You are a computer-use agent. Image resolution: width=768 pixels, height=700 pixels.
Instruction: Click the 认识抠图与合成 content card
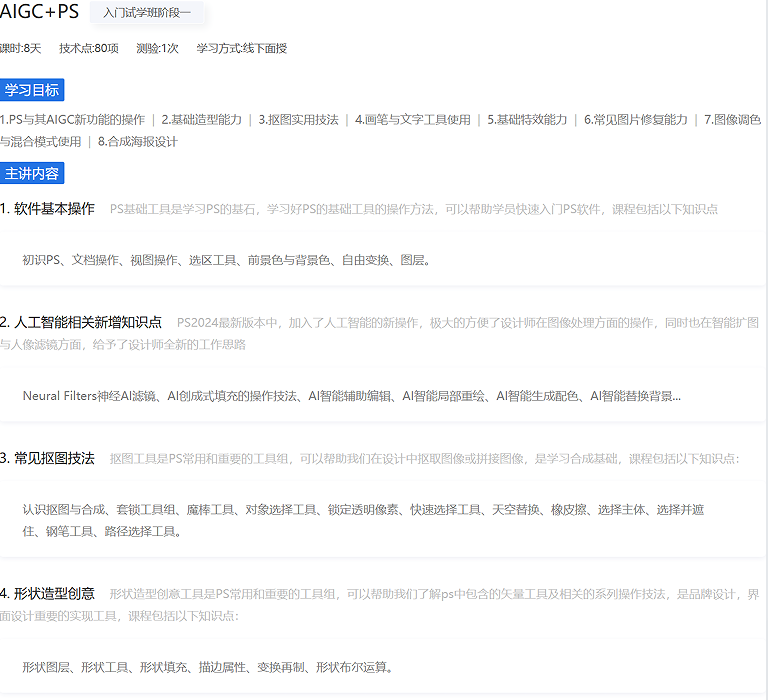382,521
